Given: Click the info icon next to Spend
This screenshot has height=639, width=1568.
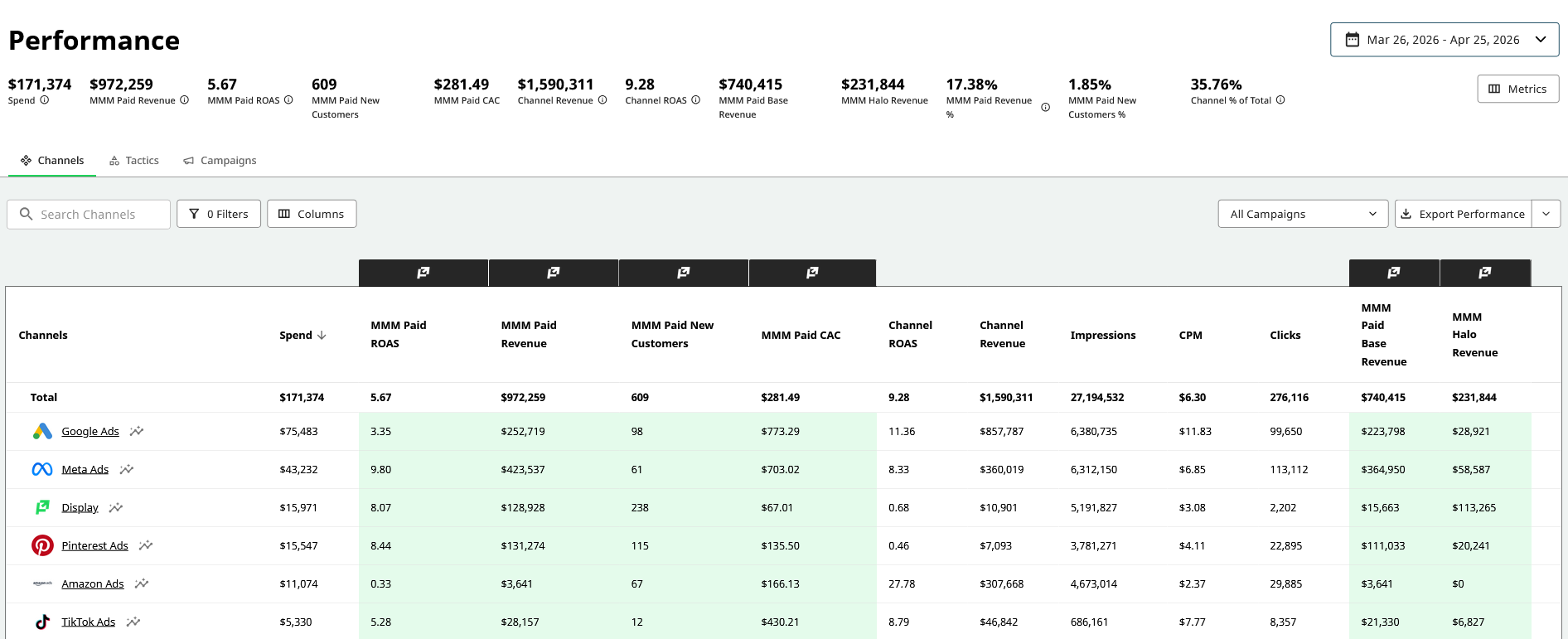Looking at the screenshot, I should click(45, 100).
